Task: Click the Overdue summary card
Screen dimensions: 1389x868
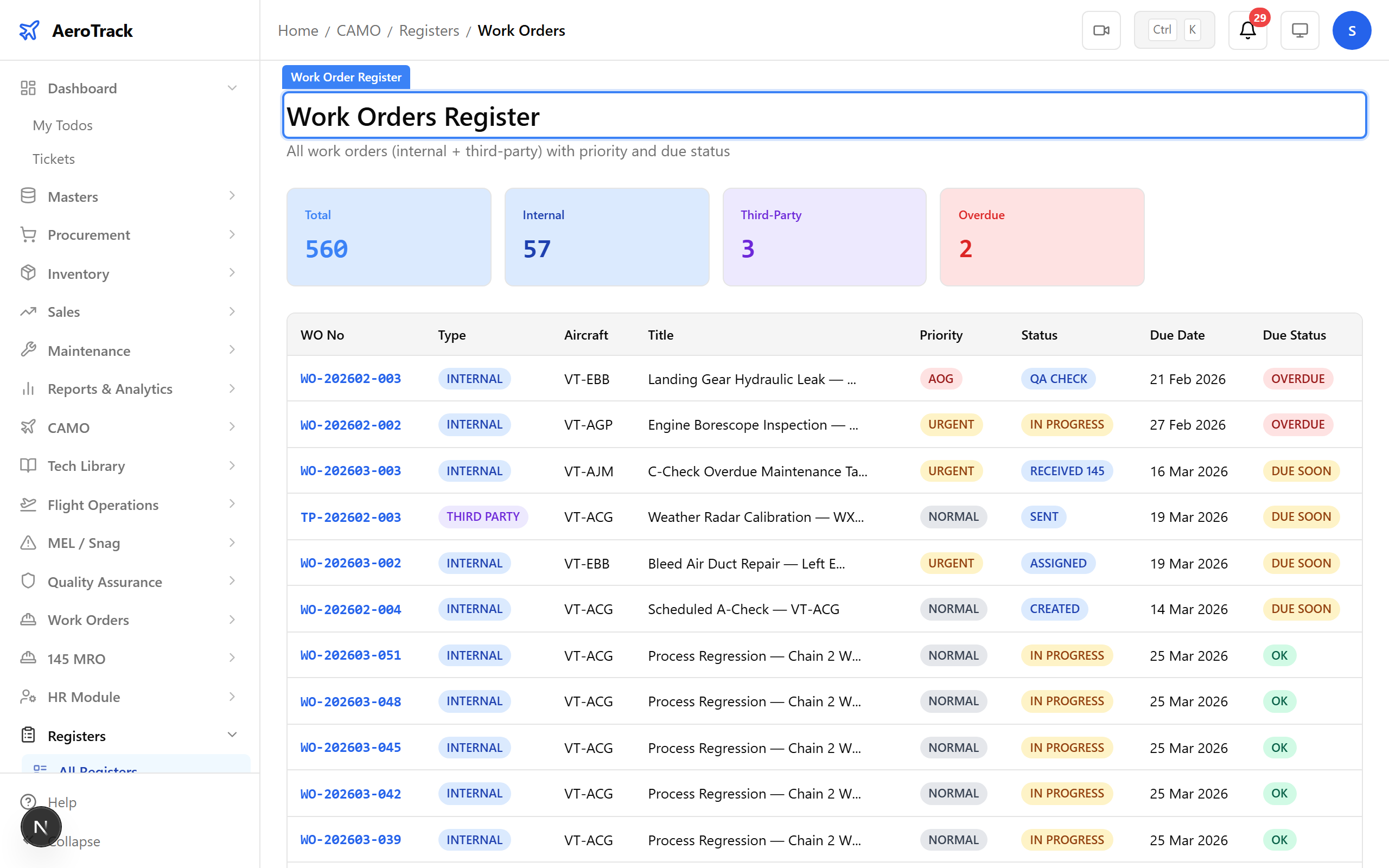Action: coord(1041,237)
